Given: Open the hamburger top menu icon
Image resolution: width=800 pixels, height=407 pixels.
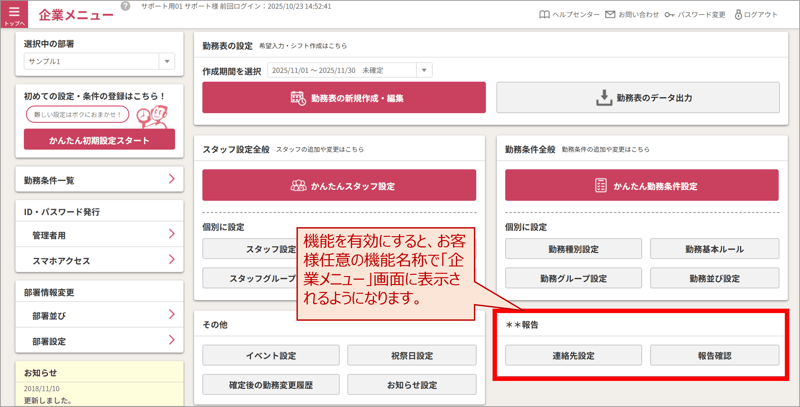Looking at the screenshot, I should point(14,14).
